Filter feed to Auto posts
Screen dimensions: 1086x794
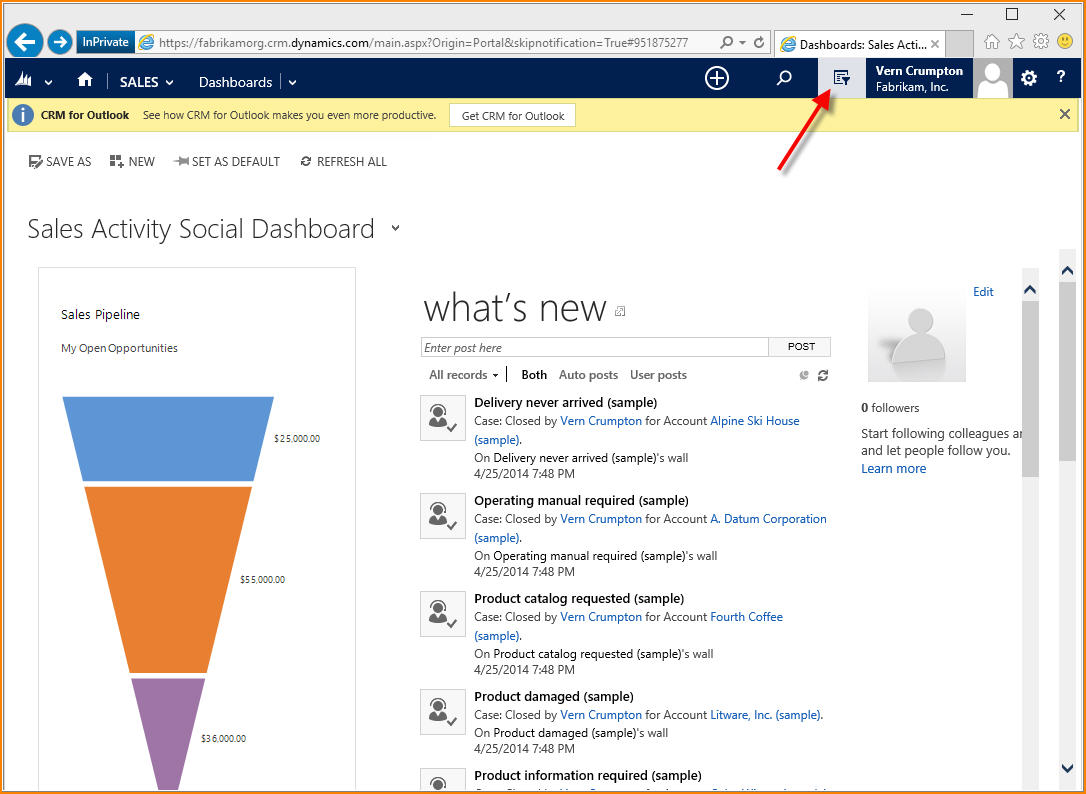click(x=588, y=375)
